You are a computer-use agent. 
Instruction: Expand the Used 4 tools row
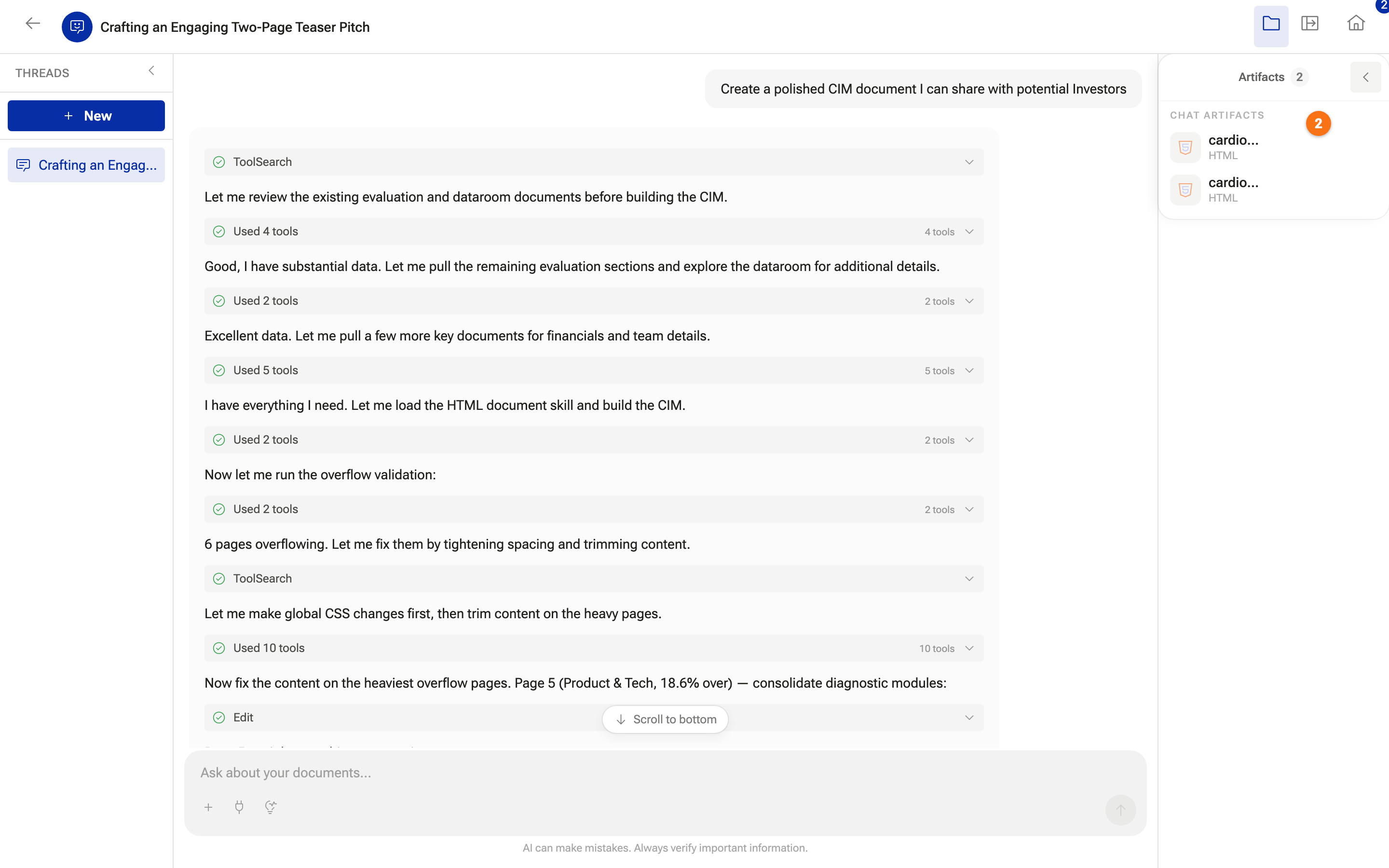[x=594, y=231]
